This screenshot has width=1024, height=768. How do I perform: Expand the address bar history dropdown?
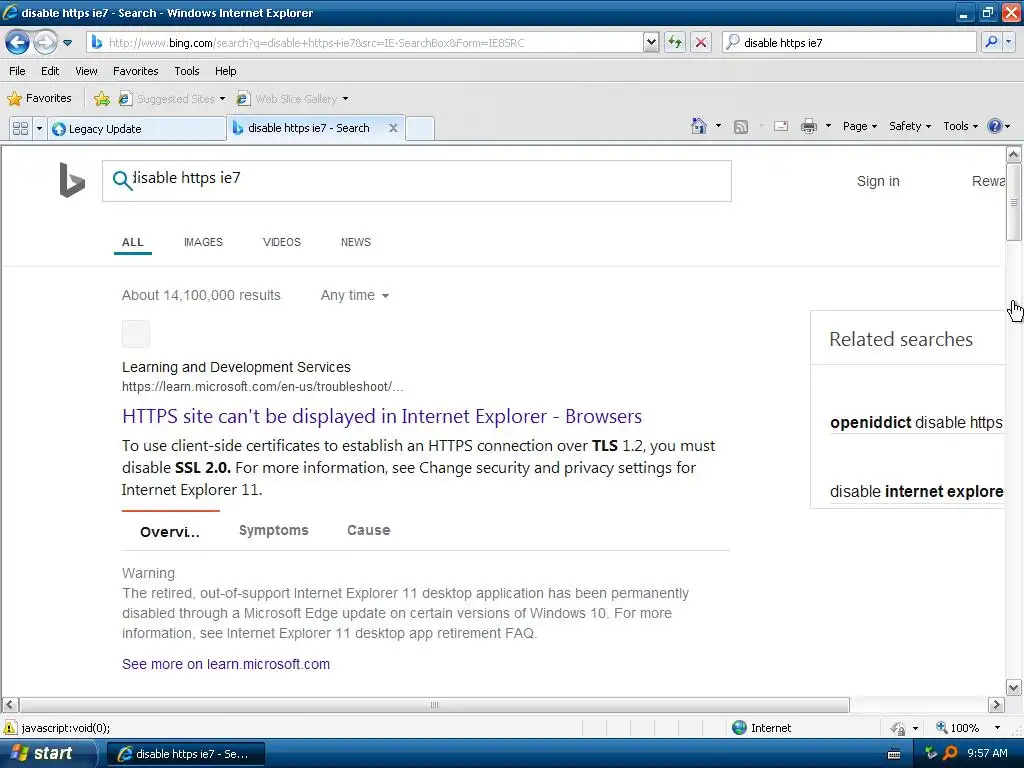(651, 43)
